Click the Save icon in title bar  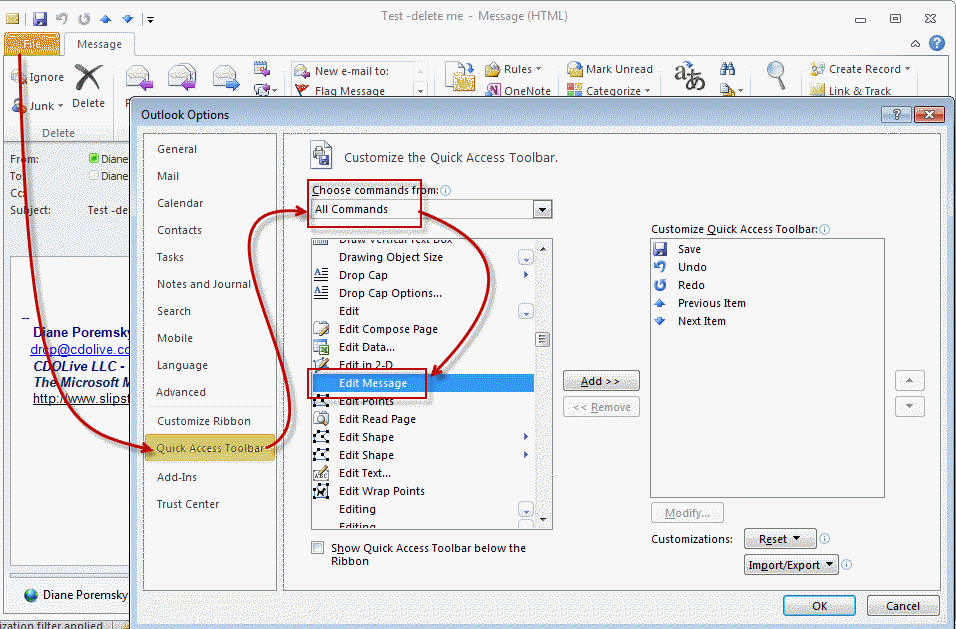40,18
